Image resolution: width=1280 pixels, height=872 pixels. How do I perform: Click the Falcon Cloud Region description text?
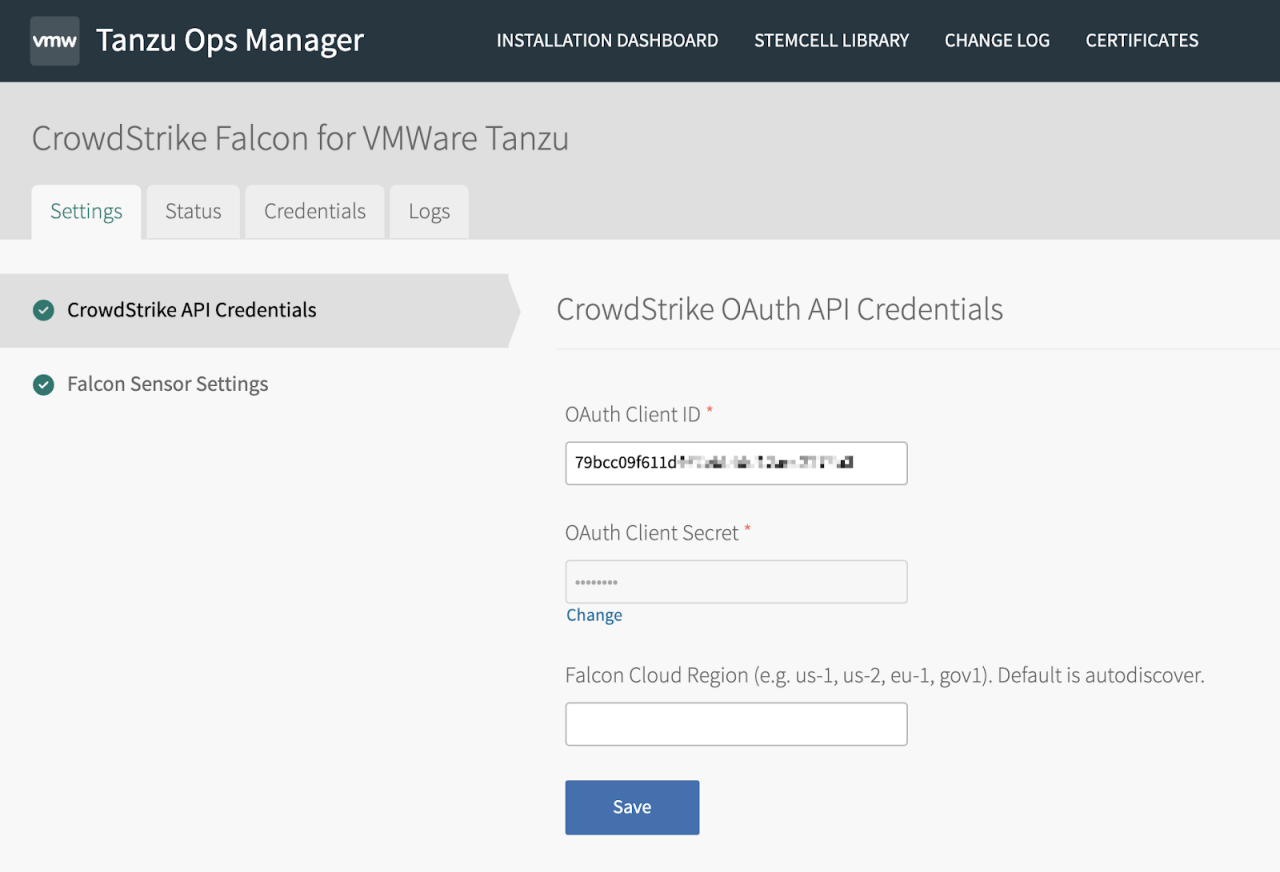[884, 675]
